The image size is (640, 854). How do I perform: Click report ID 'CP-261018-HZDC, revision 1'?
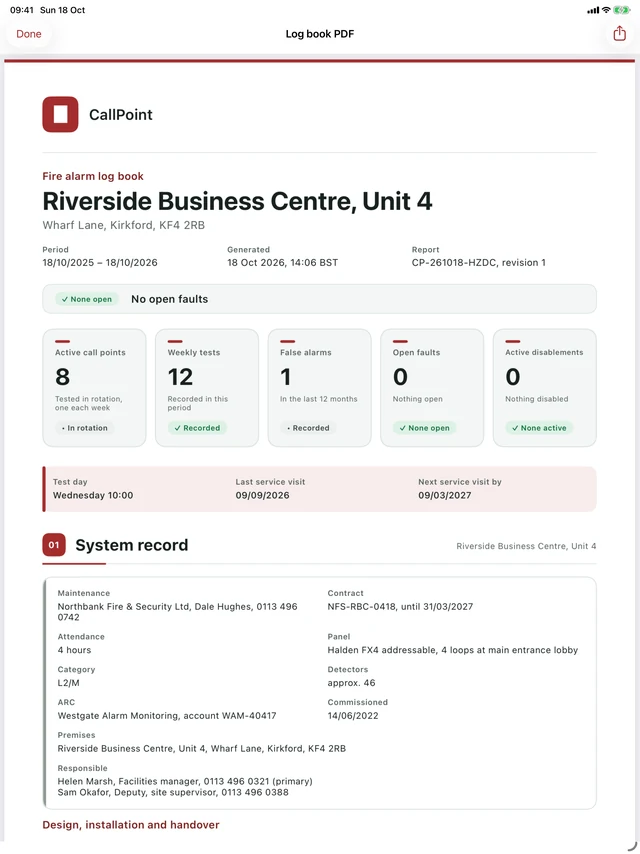(x=479, y=263)
